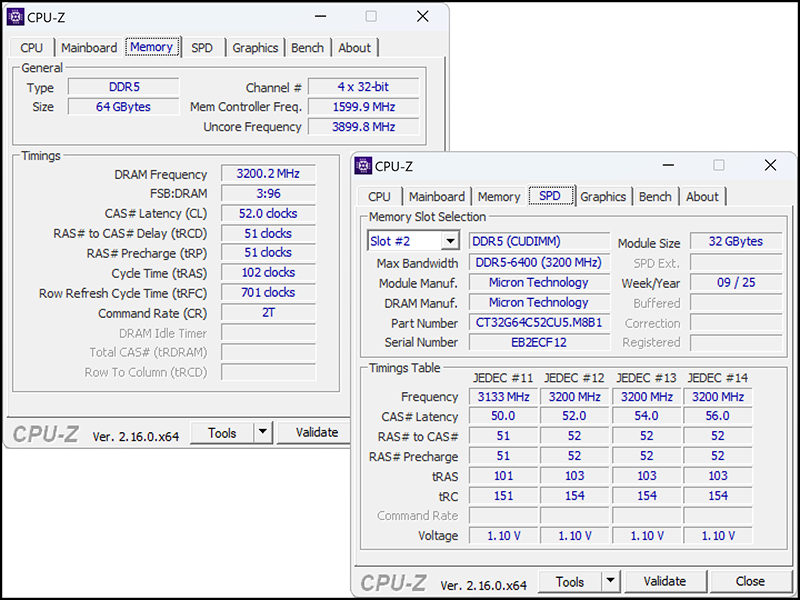Viewport: 800px width, 600px height.
Task: Show the About tab in the front window
Action: click(x=703, y=197)
